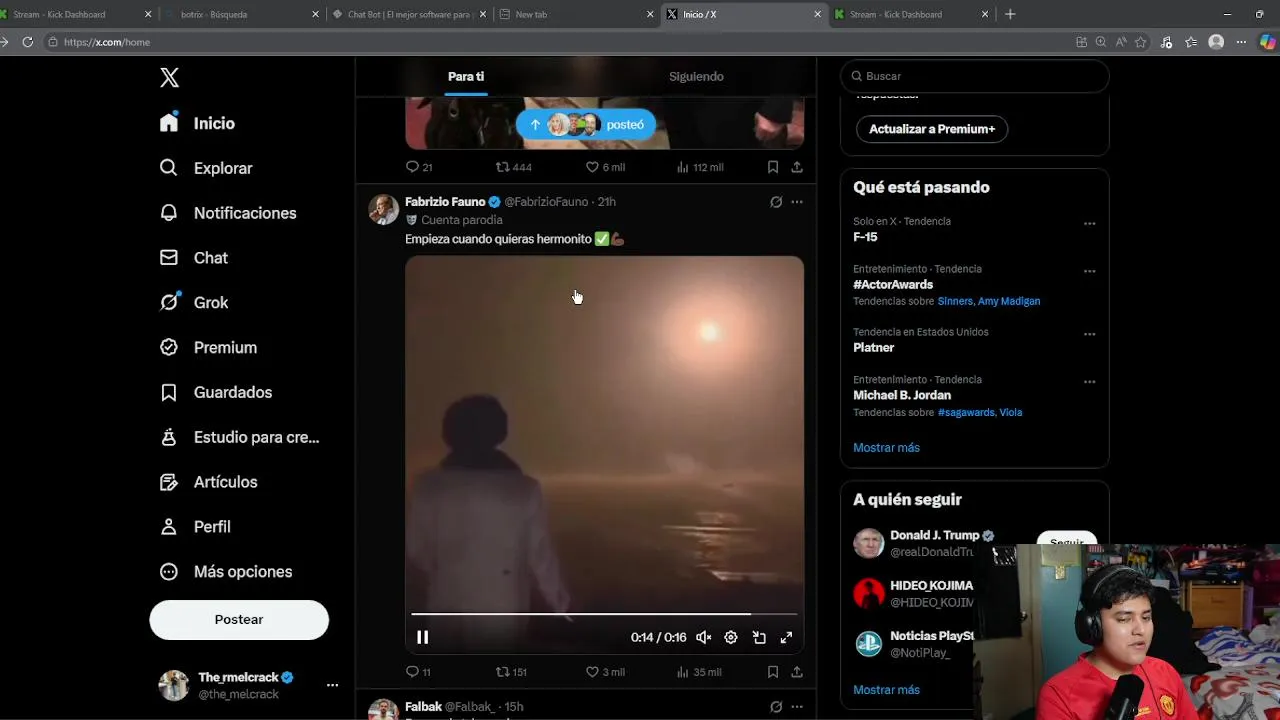1280x720 pixels.
Task: Open video settings gear
Action: (731, 638)
